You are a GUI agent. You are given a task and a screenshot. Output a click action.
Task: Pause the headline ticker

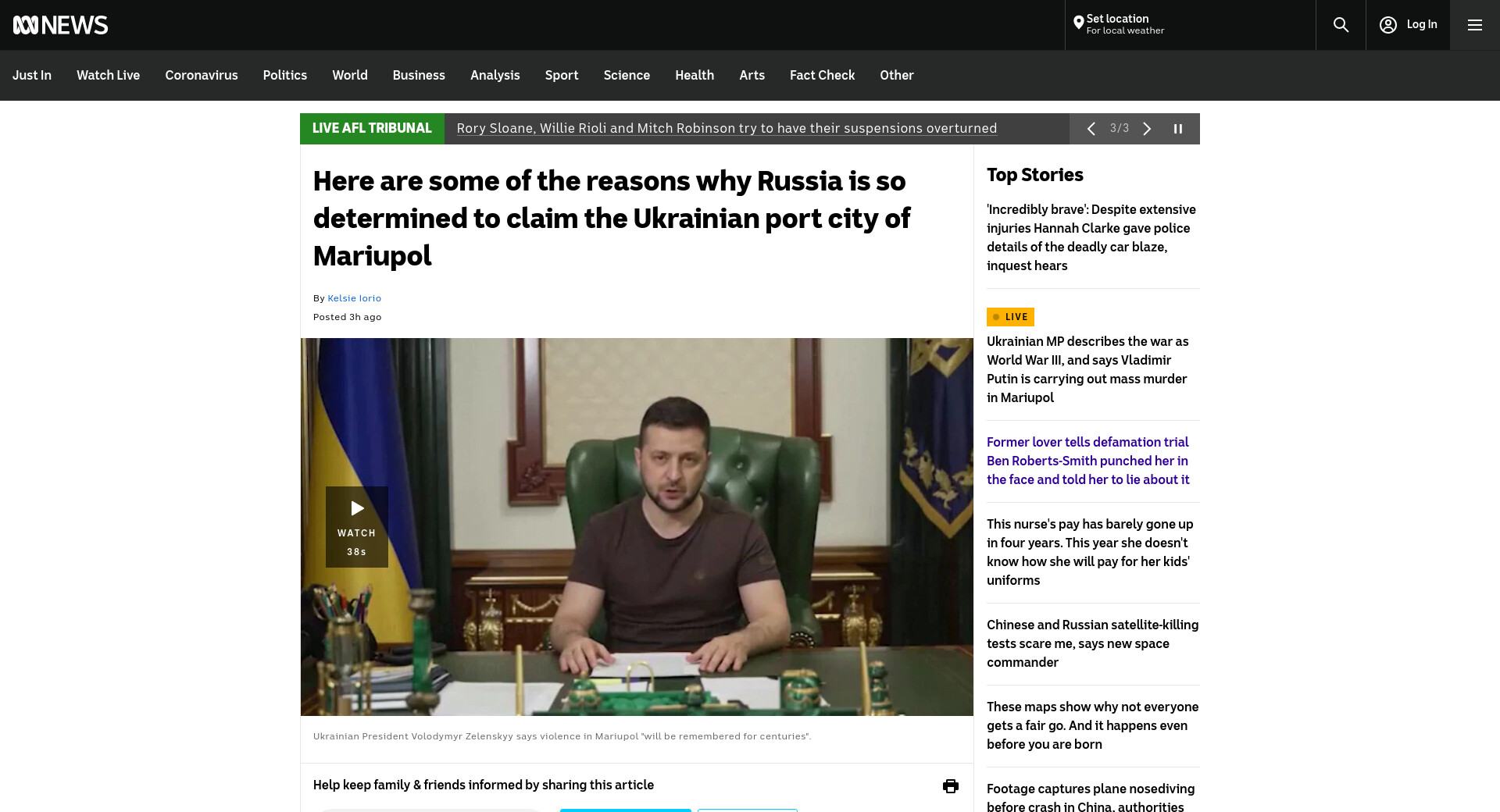click(1178, 129)
